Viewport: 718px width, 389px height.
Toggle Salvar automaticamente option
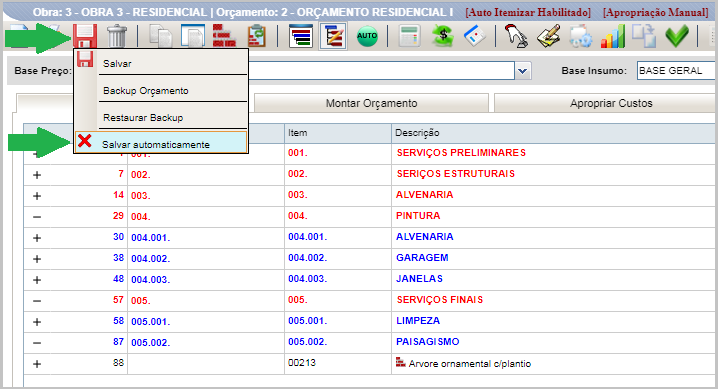[161, 142]
